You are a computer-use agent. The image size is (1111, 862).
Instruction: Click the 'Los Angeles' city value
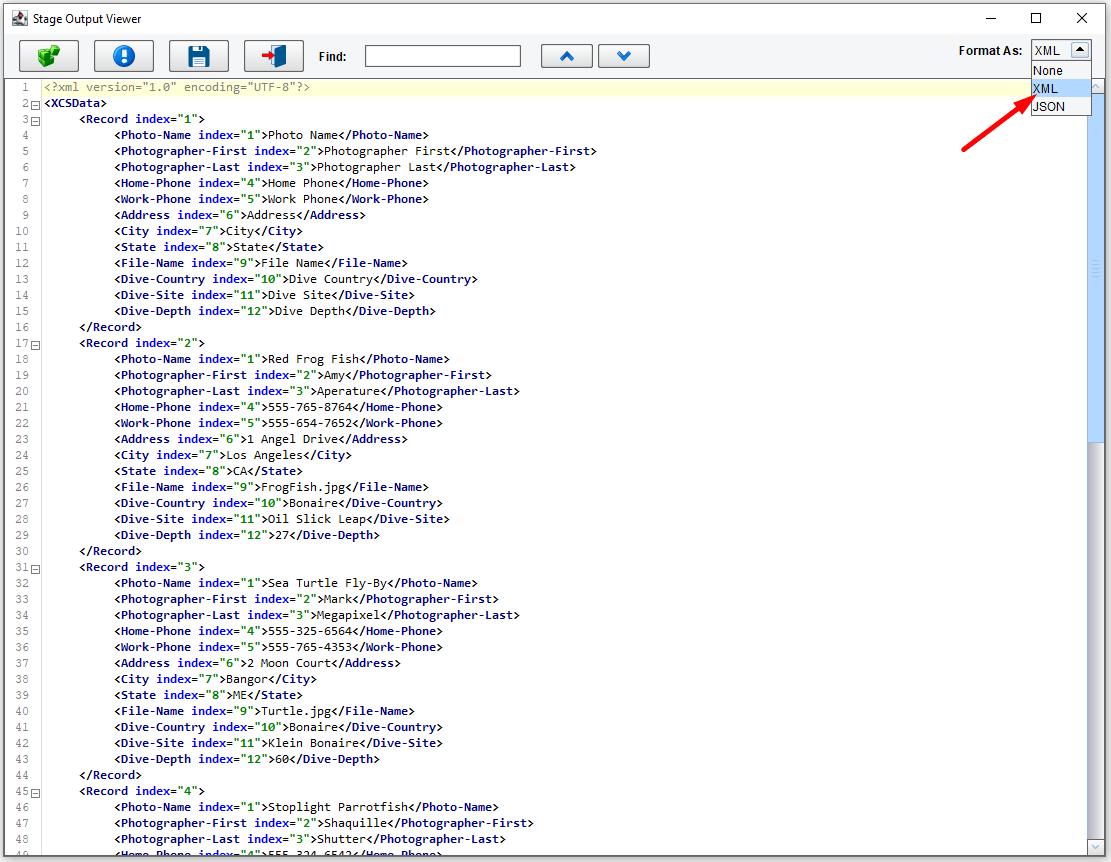264,455
